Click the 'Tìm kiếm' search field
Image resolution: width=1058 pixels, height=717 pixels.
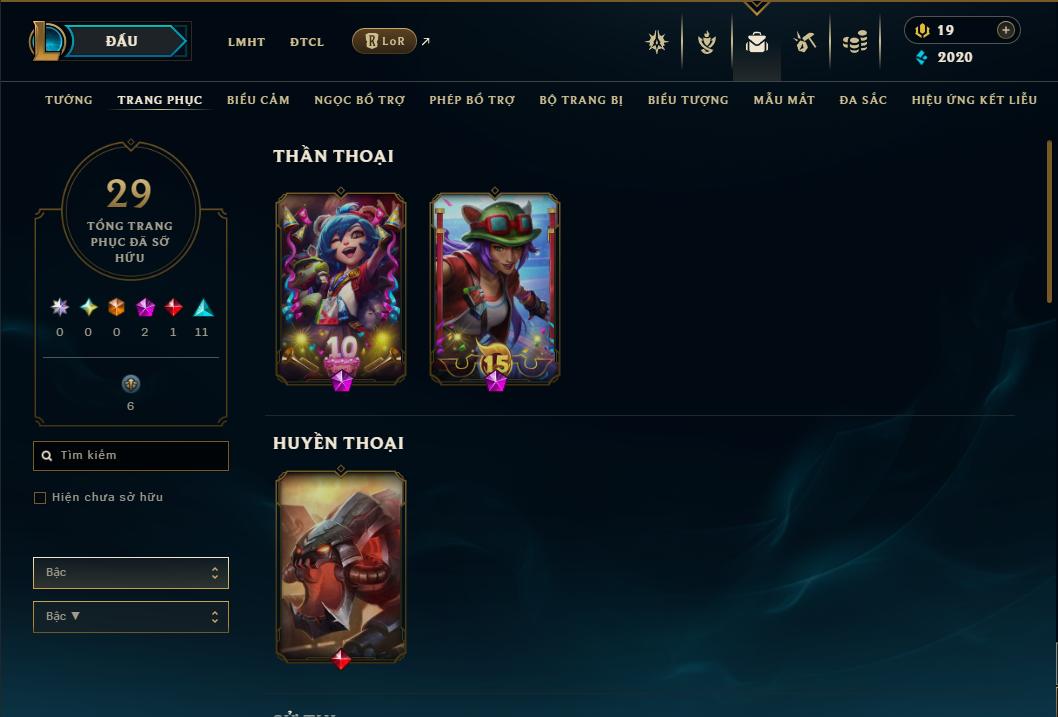(131, 456)
